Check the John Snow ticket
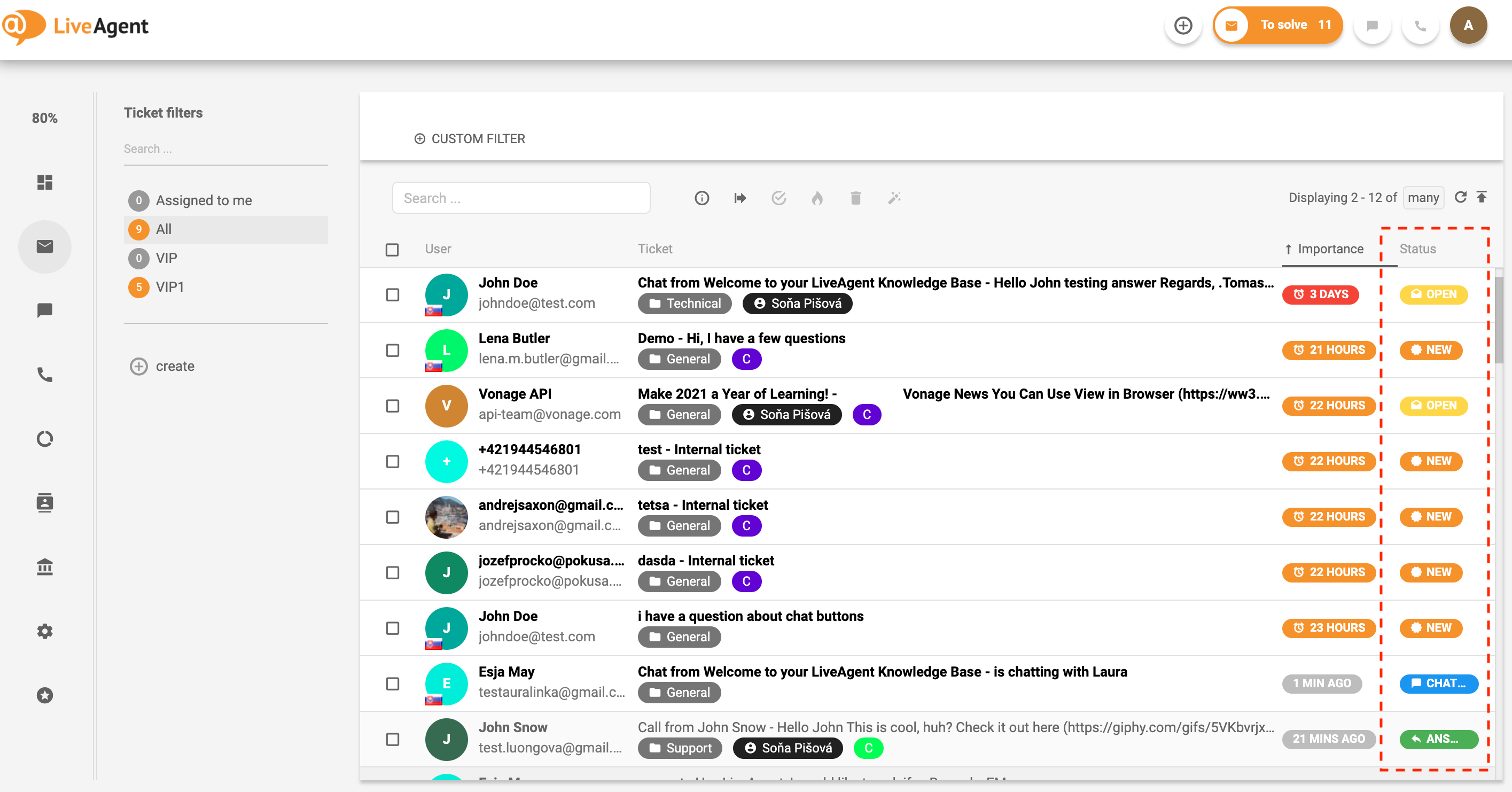1512x792 pixels. click(x=393, y=740)
